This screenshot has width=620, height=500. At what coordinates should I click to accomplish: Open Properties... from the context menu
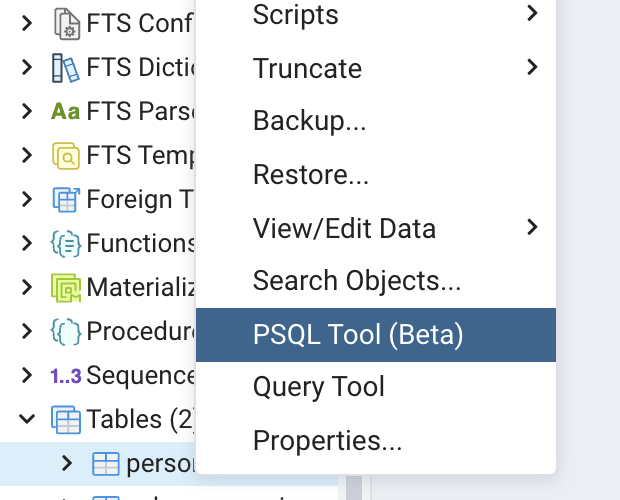click(x=327, y=440)
